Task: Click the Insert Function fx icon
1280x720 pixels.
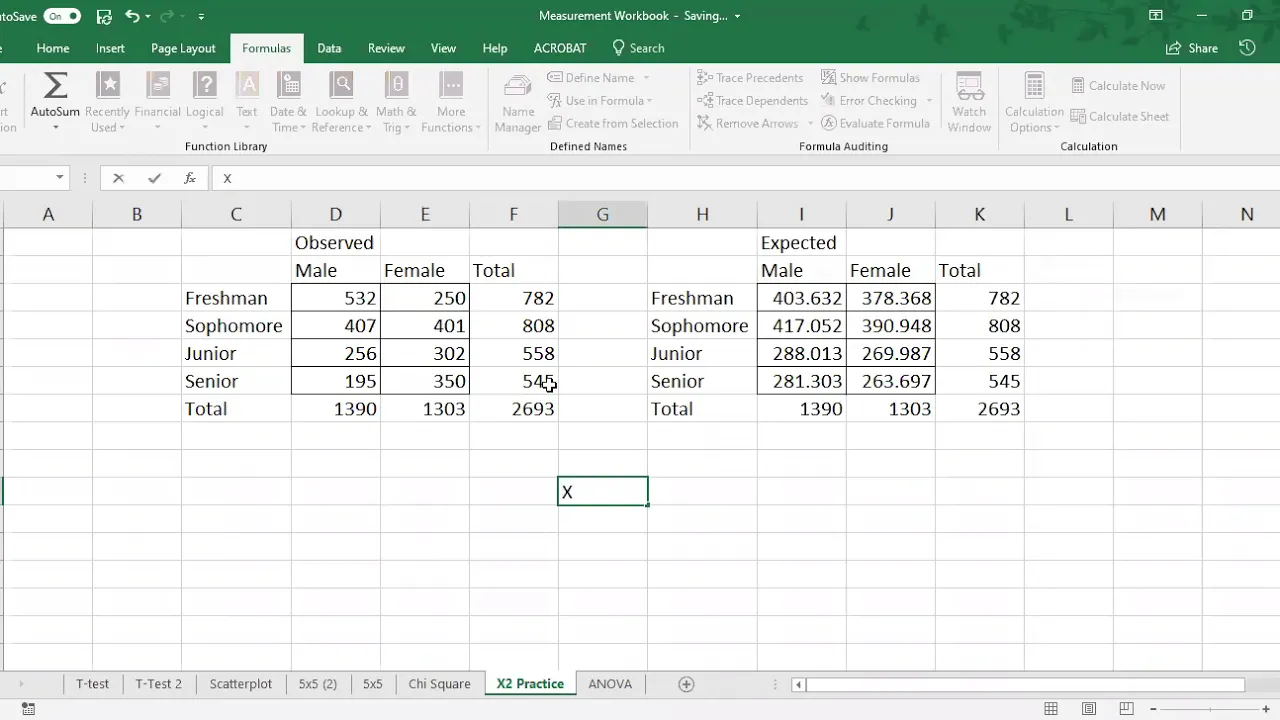Action: click(x=190, y=178)
